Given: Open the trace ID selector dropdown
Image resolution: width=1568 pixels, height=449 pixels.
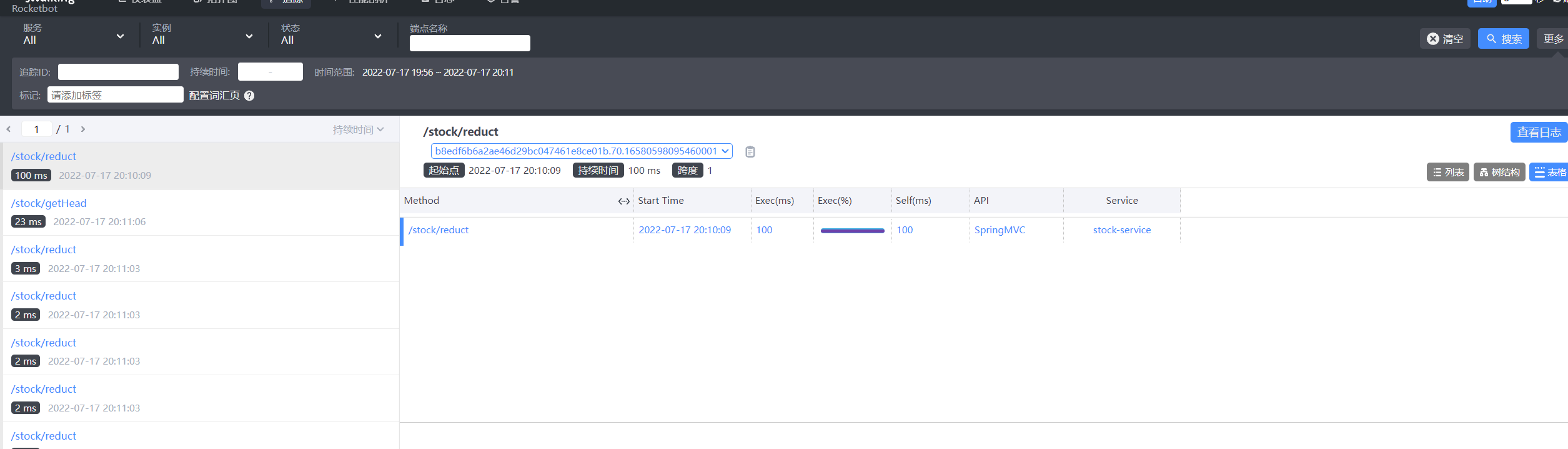Looking at the screenshot, I should [x=581, y=151].
